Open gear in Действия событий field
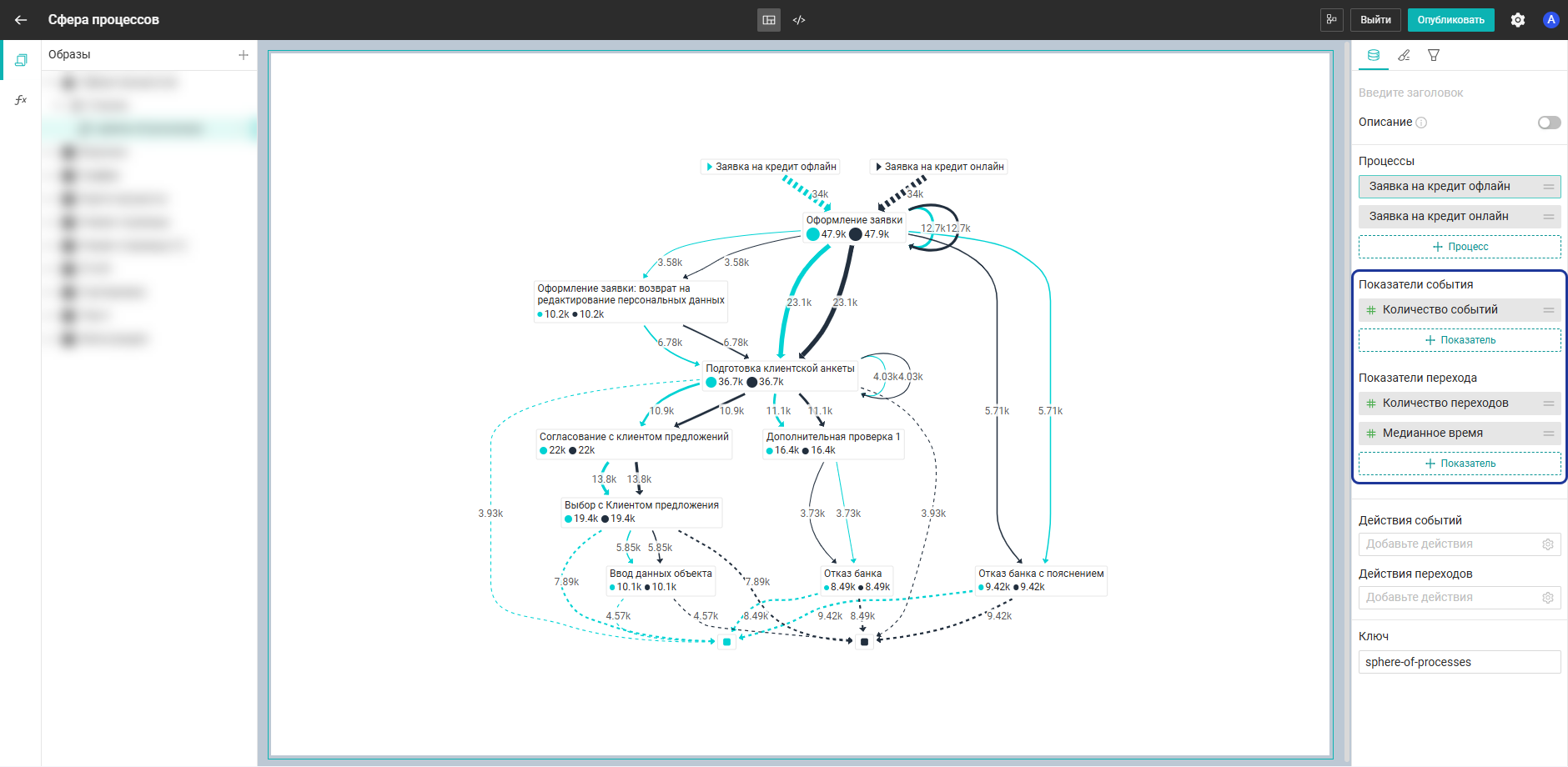Screen dimensions: 1568x767 pos(1548,544)
